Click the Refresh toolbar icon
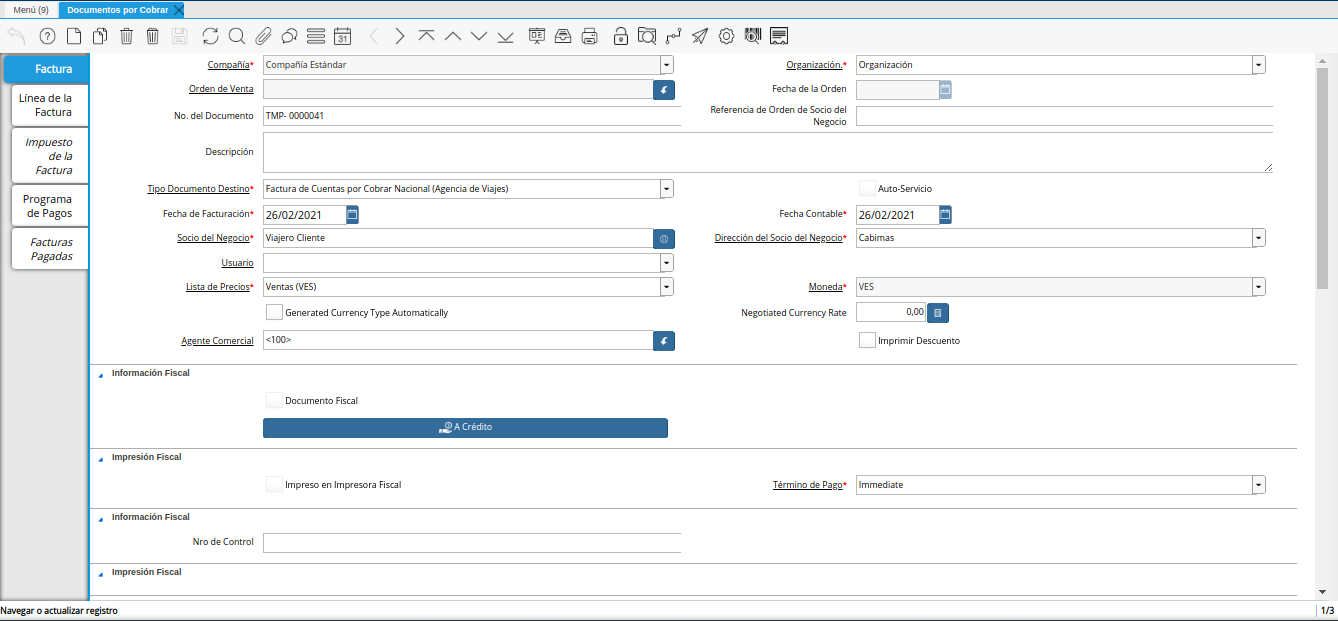 pyautogui.click(x=210, y=36)
